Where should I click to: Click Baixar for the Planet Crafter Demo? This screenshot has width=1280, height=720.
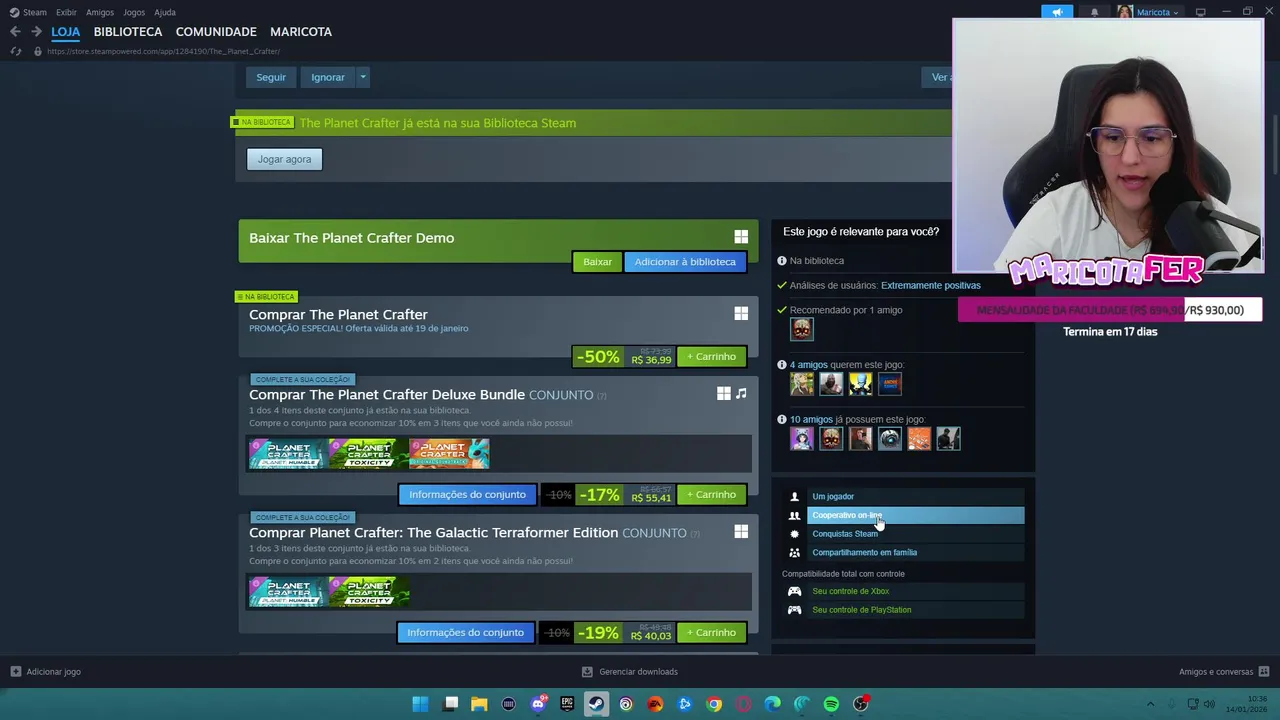click(x=597, y=262)
